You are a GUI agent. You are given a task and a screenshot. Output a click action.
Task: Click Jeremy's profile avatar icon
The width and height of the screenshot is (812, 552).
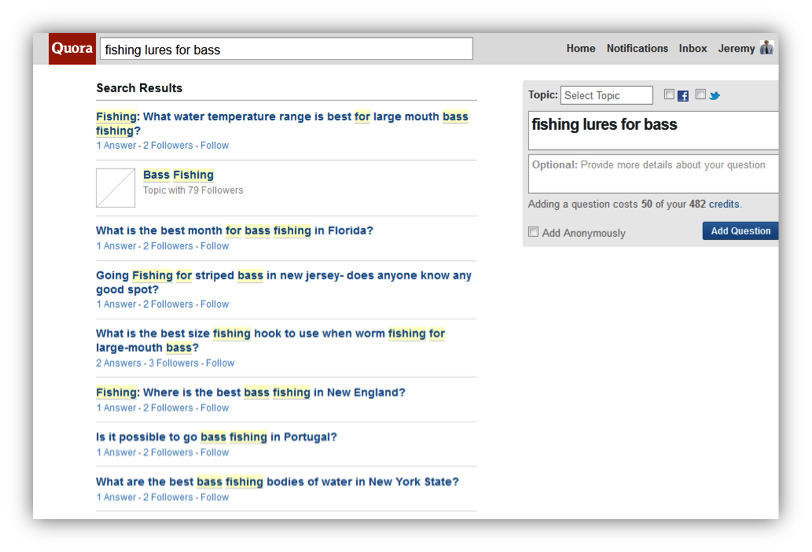click(766, 48)
